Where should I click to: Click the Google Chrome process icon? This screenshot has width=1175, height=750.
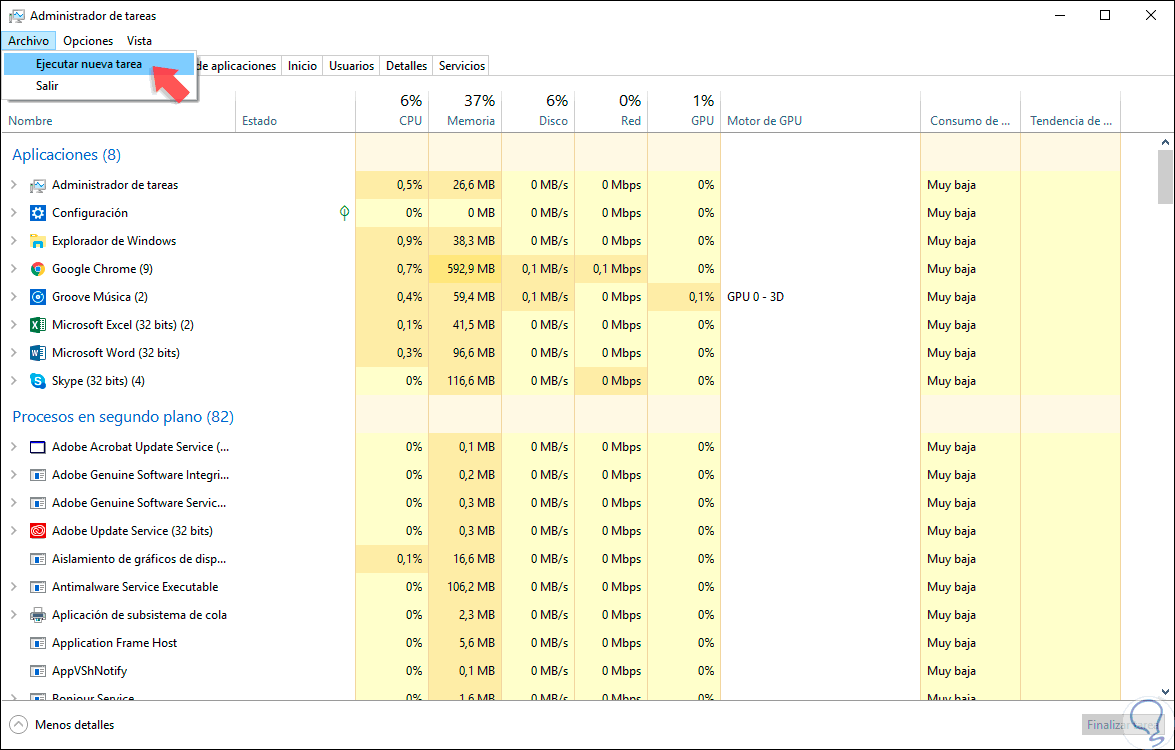pos(38,269)
